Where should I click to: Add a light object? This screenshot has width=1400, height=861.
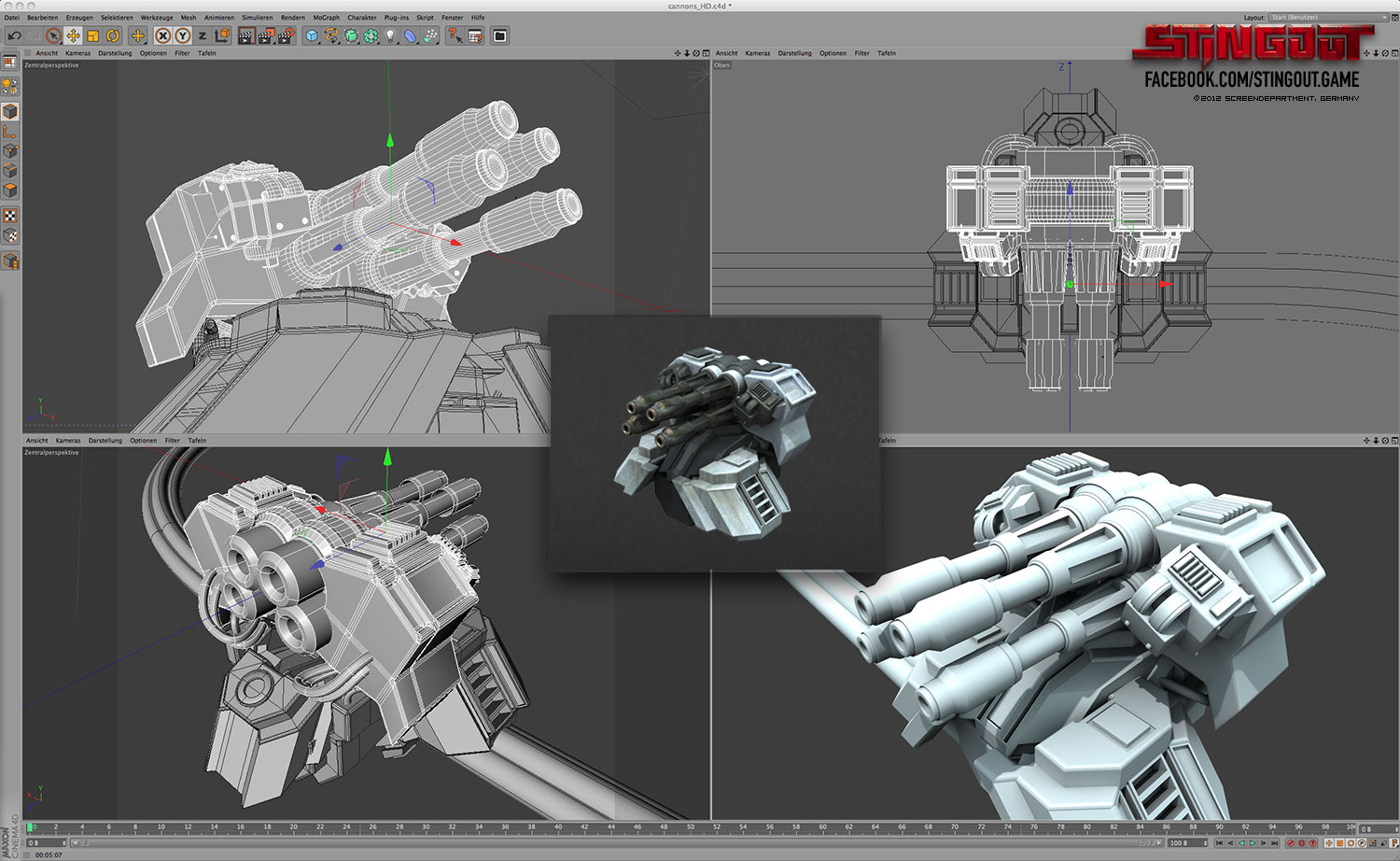390,35
